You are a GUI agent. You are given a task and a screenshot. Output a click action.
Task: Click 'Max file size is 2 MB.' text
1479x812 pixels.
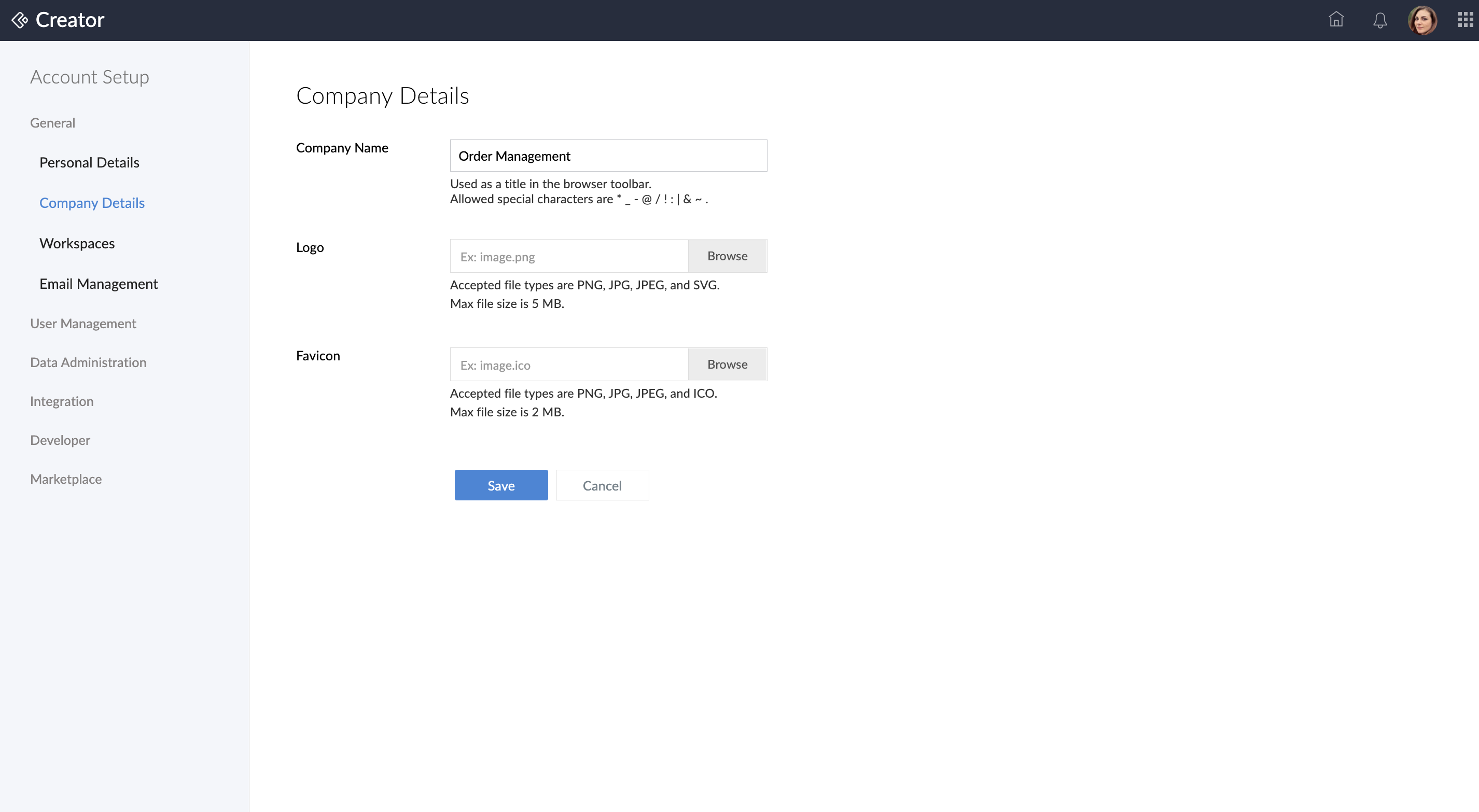coord(507,412)
